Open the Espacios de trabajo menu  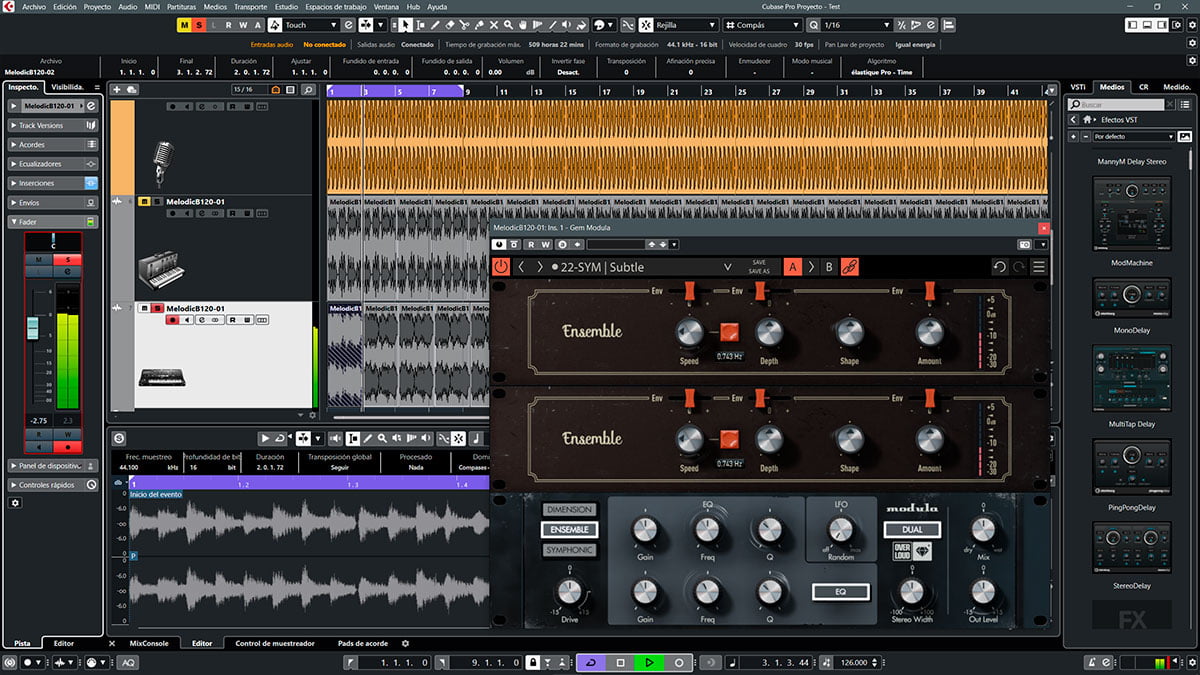[335, 6]
